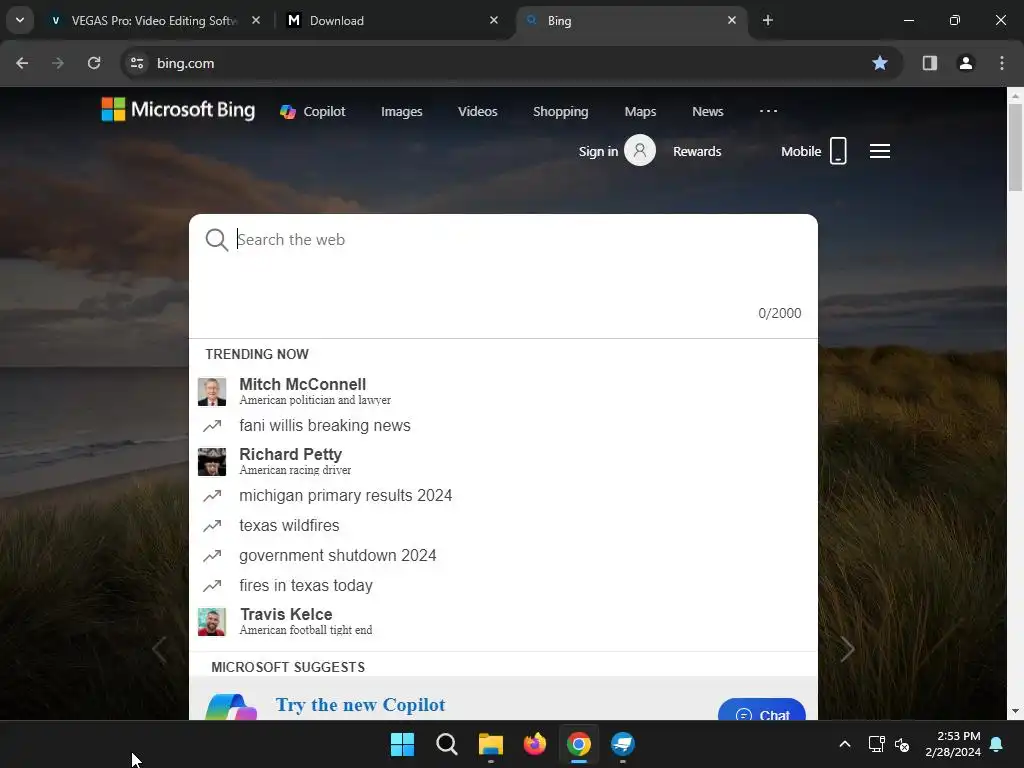Open Chrome three-dot menu
The height and width of the screenshot is (768, 1024).
[x=1001, y=63]
